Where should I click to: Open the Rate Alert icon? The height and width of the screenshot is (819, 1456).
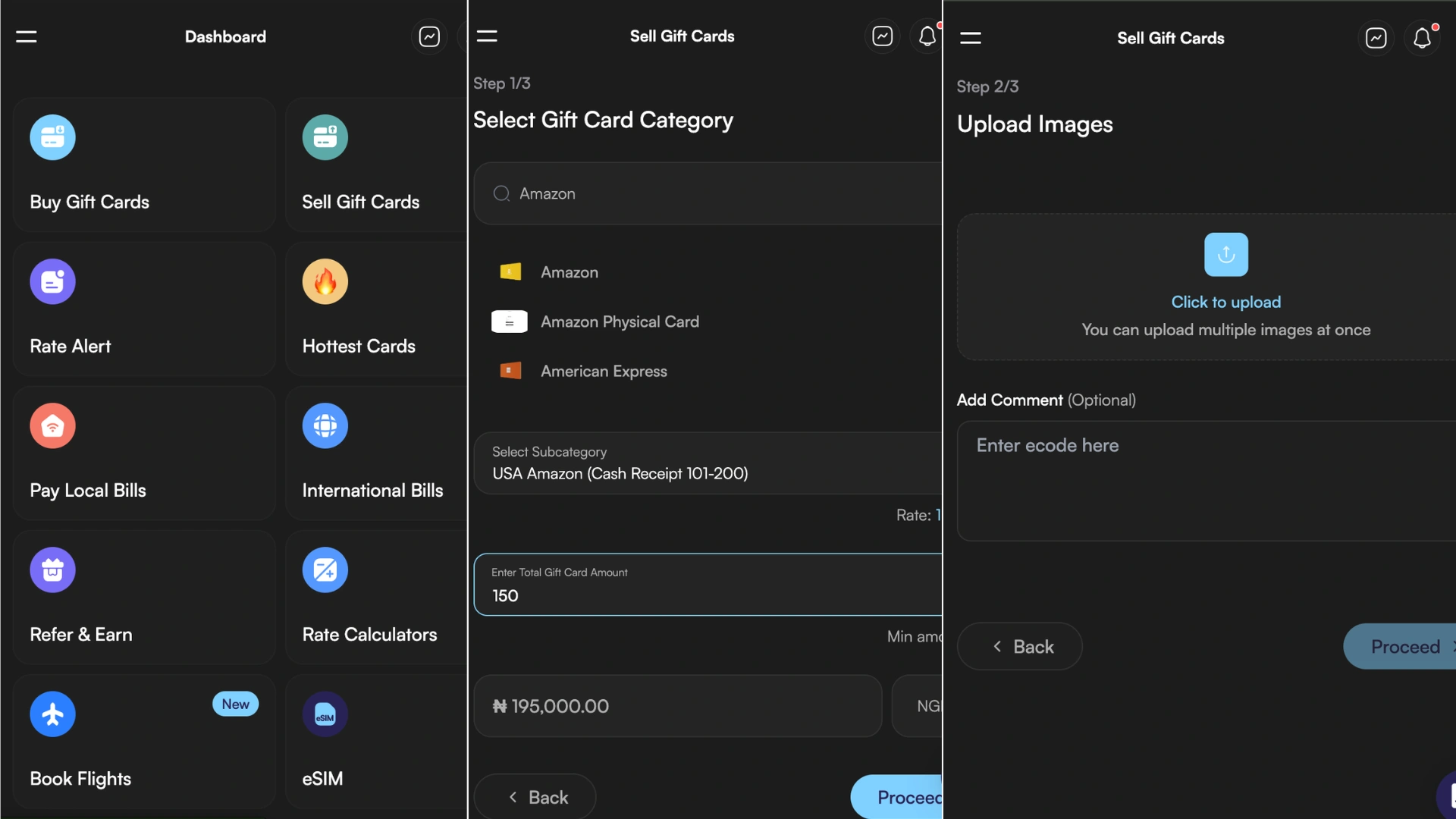[52, 281]
